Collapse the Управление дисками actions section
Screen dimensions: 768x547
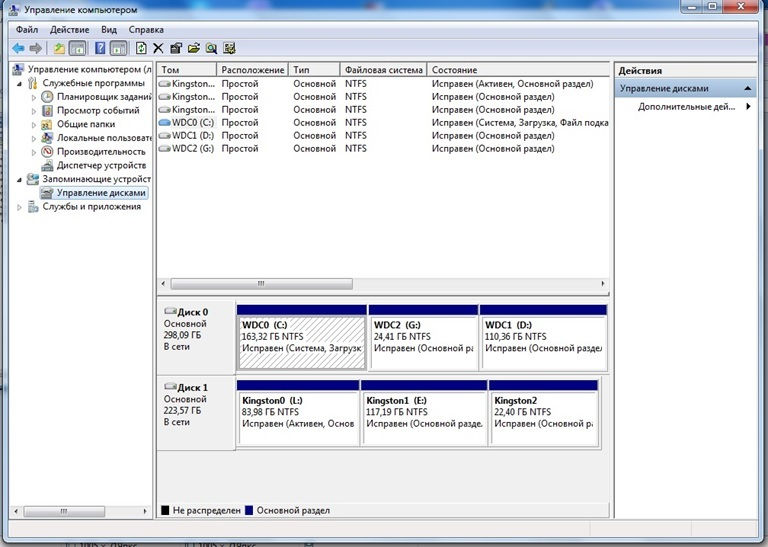pos(748,89)
